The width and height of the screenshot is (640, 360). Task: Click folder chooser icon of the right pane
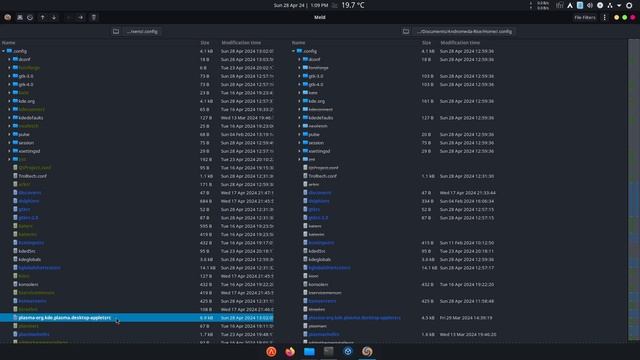(406, 31)
